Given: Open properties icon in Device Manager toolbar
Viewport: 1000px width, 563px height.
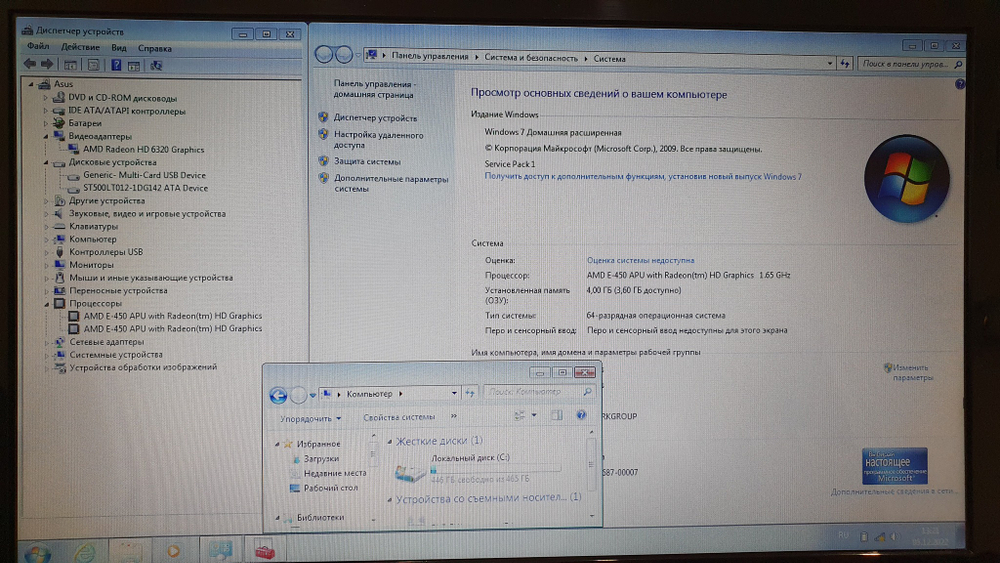Looking at the screenshot, I should pyautogui.click(x=94, y=65).
